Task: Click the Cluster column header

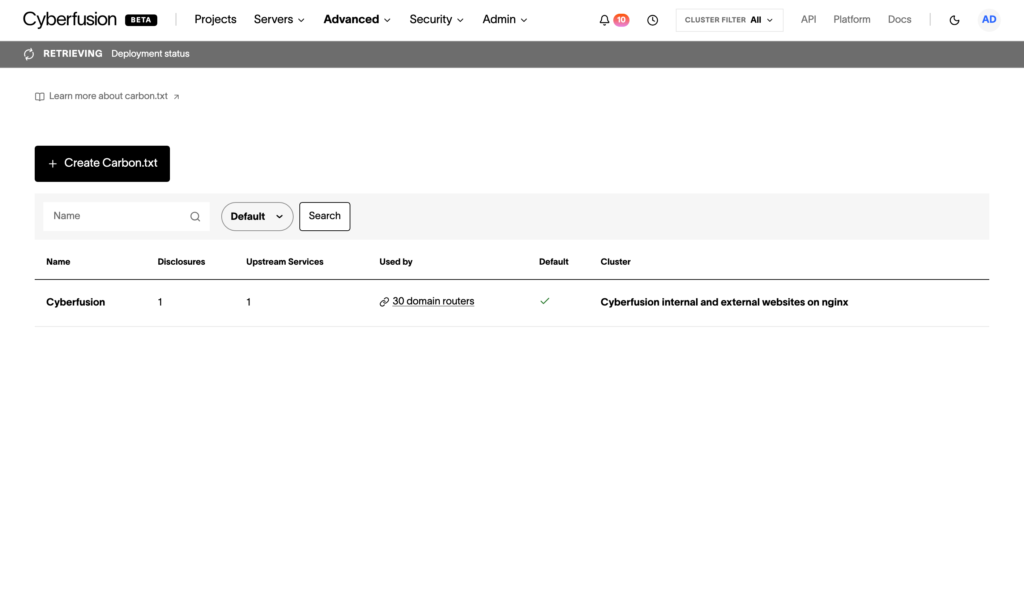Action: [615, 262]
